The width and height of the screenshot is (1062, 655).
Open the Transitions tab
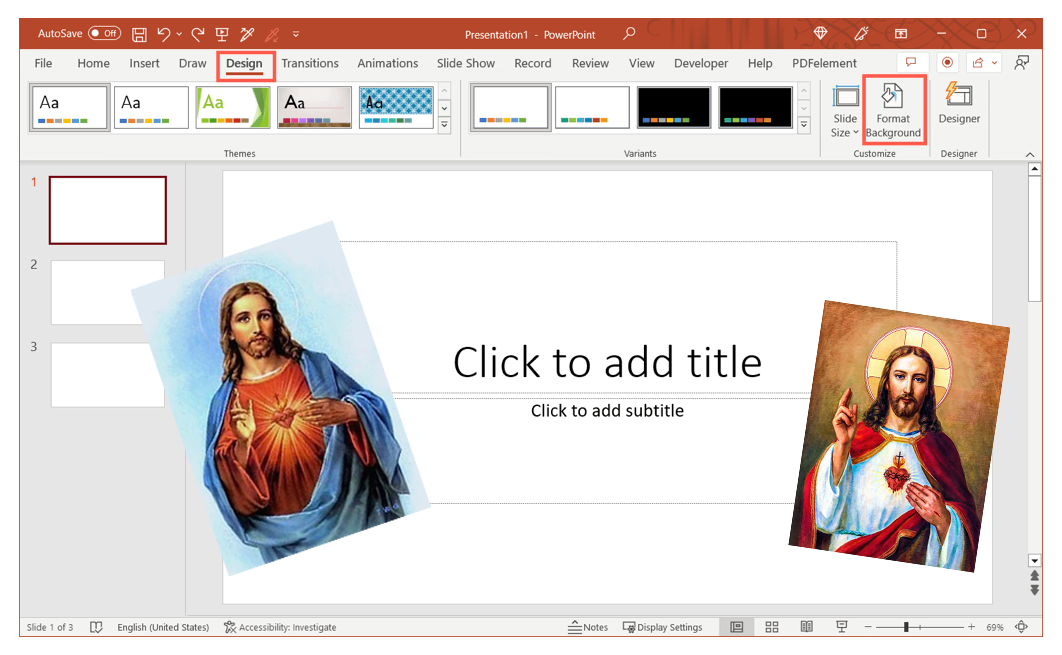click(x=310, y=63)
